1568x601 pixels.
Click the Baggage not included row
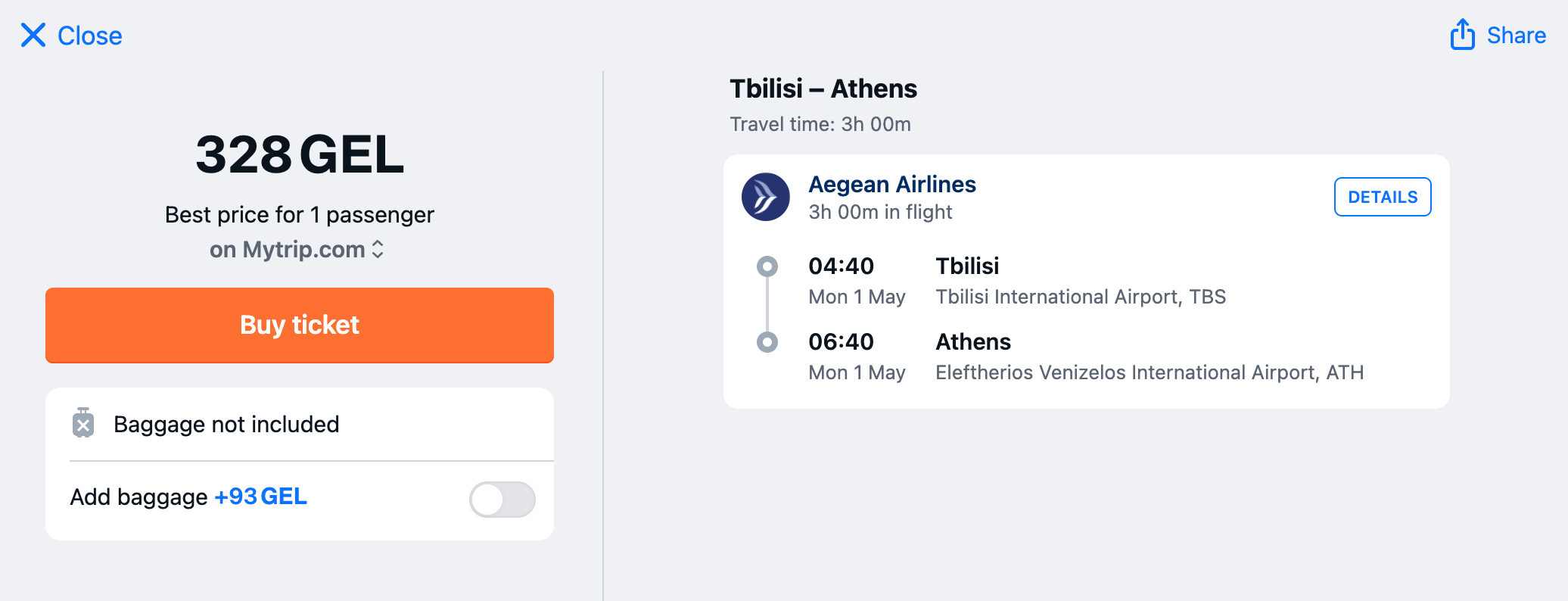coord(300,424)
